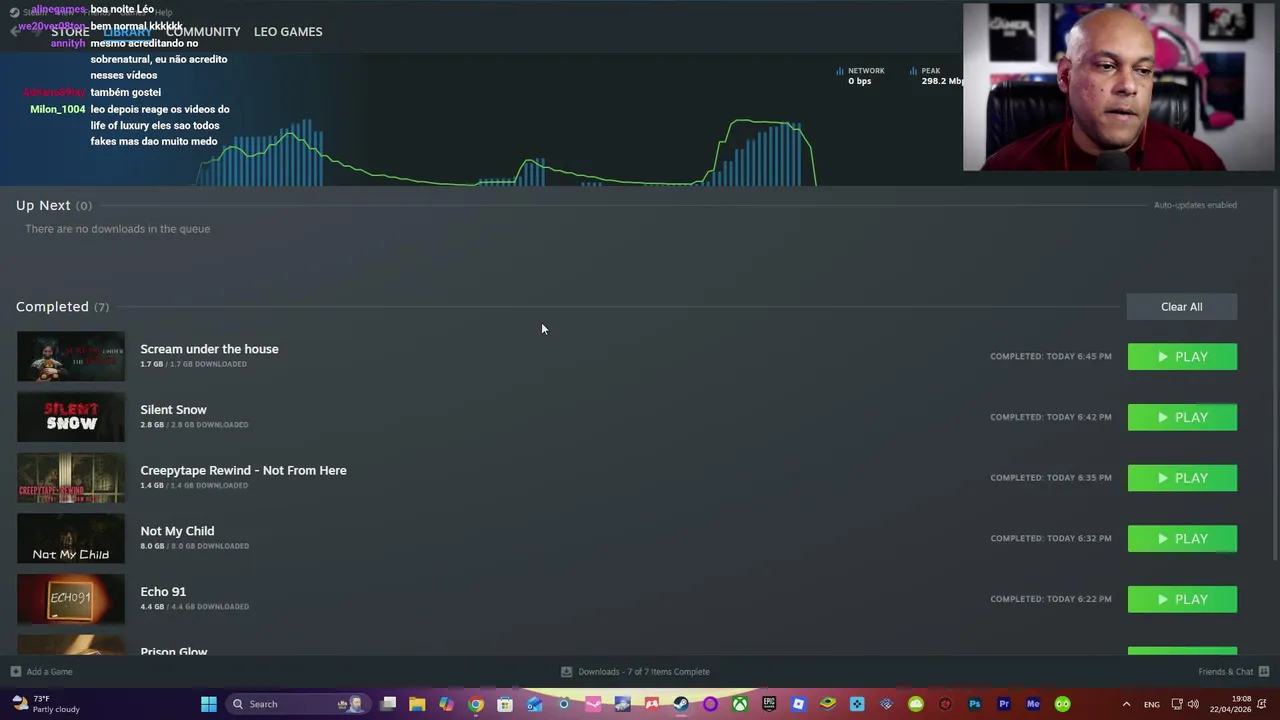Click the network usage bar icon
Screen dimensions: 1280x720
point(840,71)
